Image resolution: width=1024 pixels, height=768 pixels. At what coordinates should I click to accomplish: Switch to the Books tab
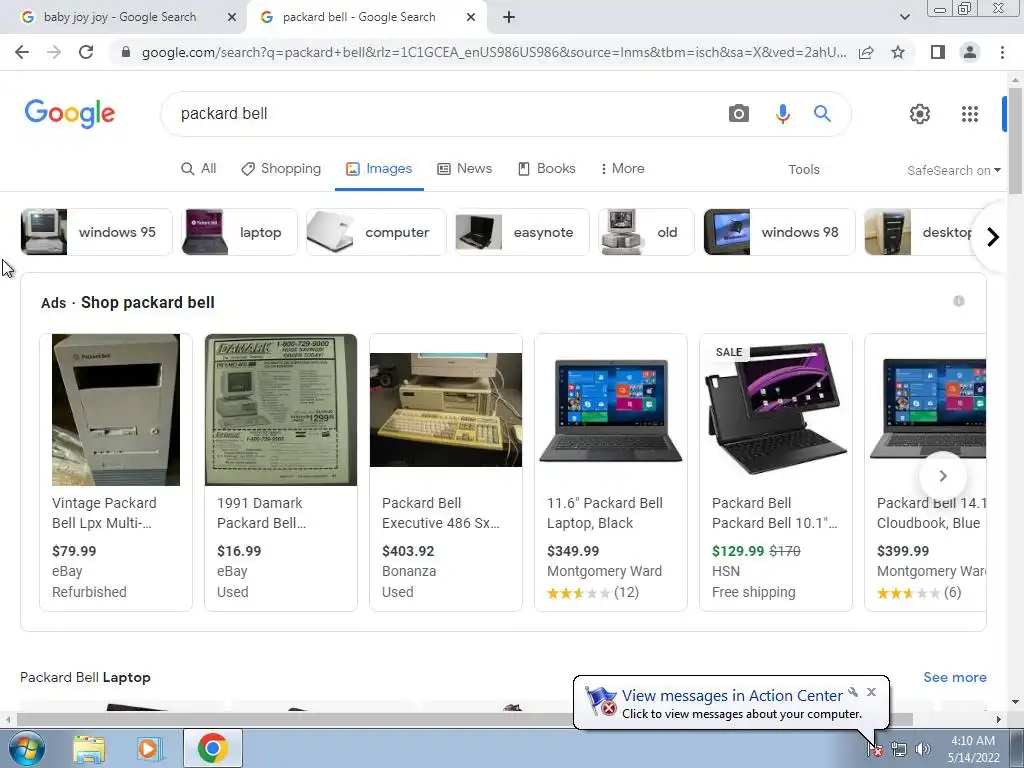[x=547, y=168]
